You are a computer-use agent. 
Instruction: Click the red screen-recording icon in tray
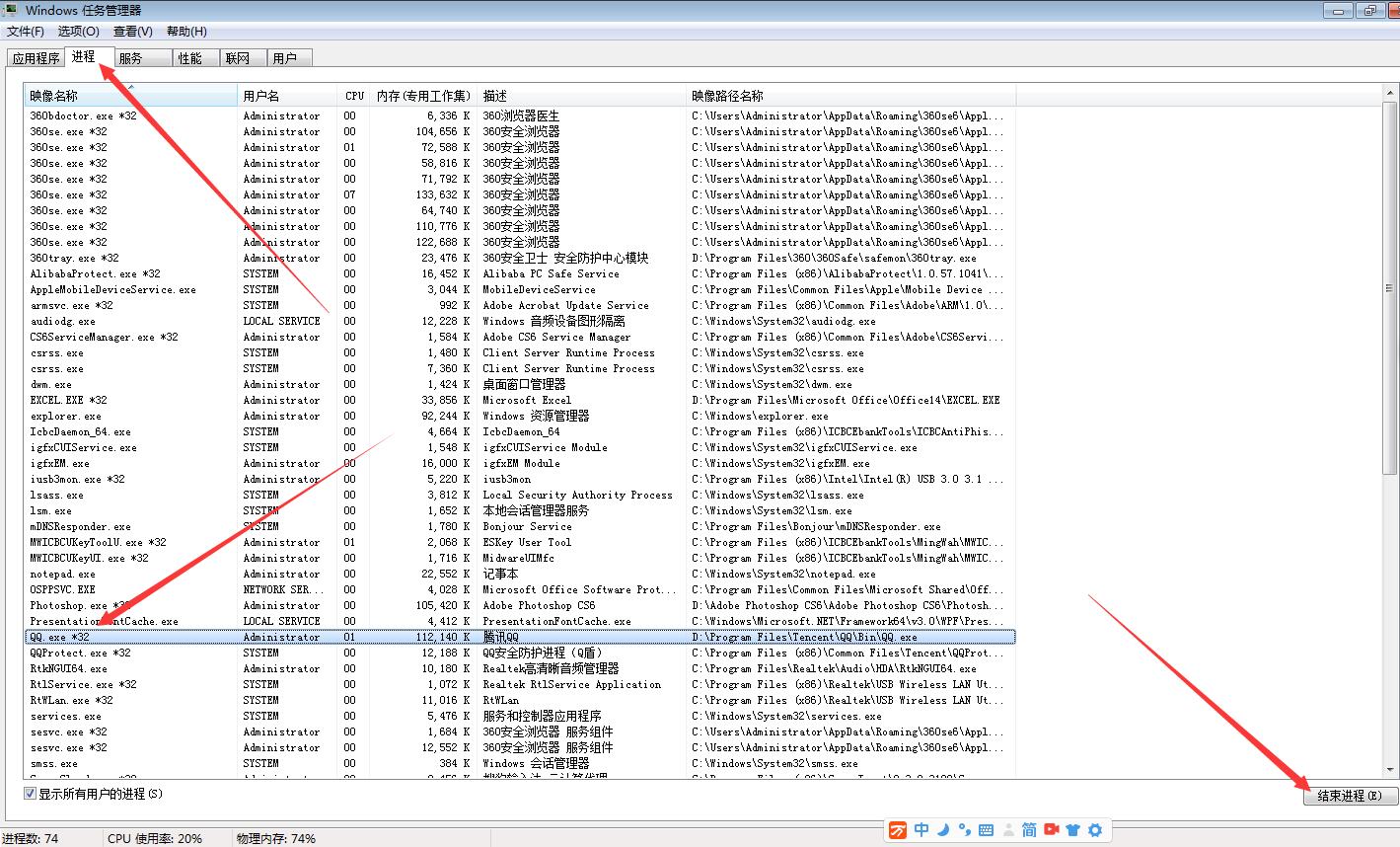(x=1050, y=830)
